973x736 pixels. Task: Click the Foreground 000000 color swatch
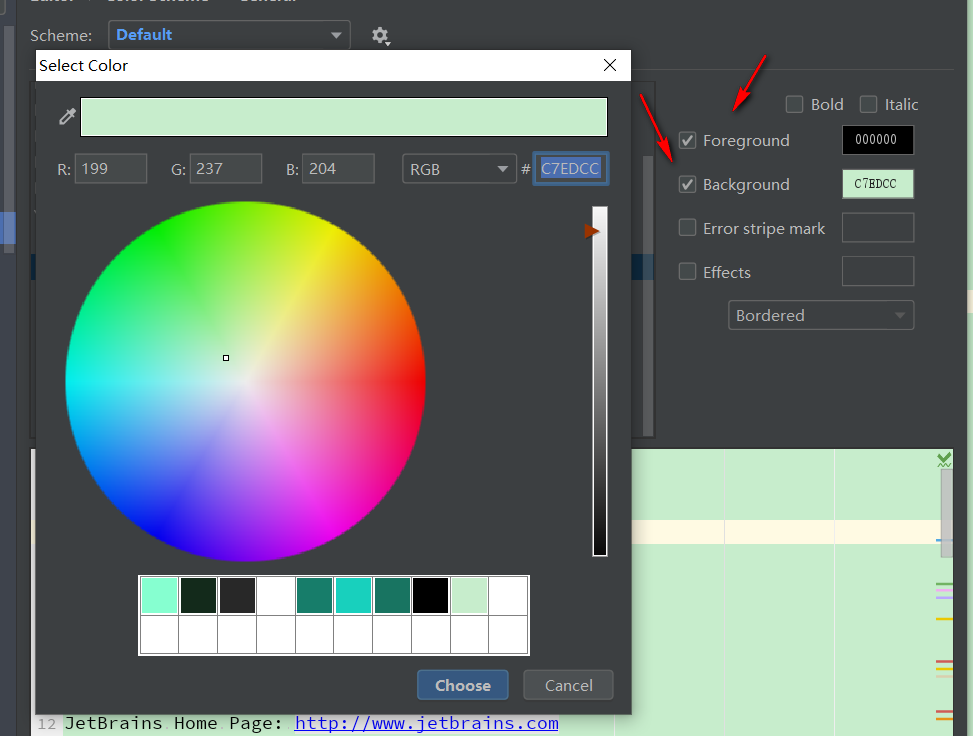[x=877, y=140]
